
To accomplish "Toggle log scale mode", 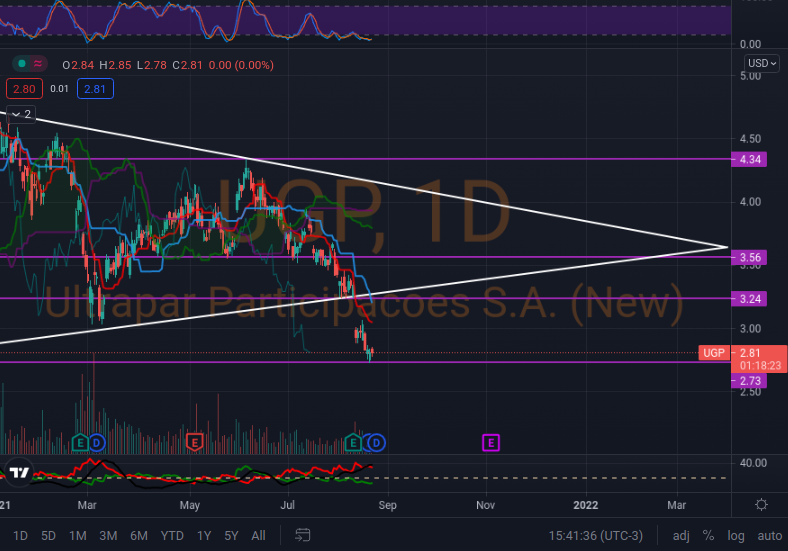I will pyautogui.click(x=736, y=536).
